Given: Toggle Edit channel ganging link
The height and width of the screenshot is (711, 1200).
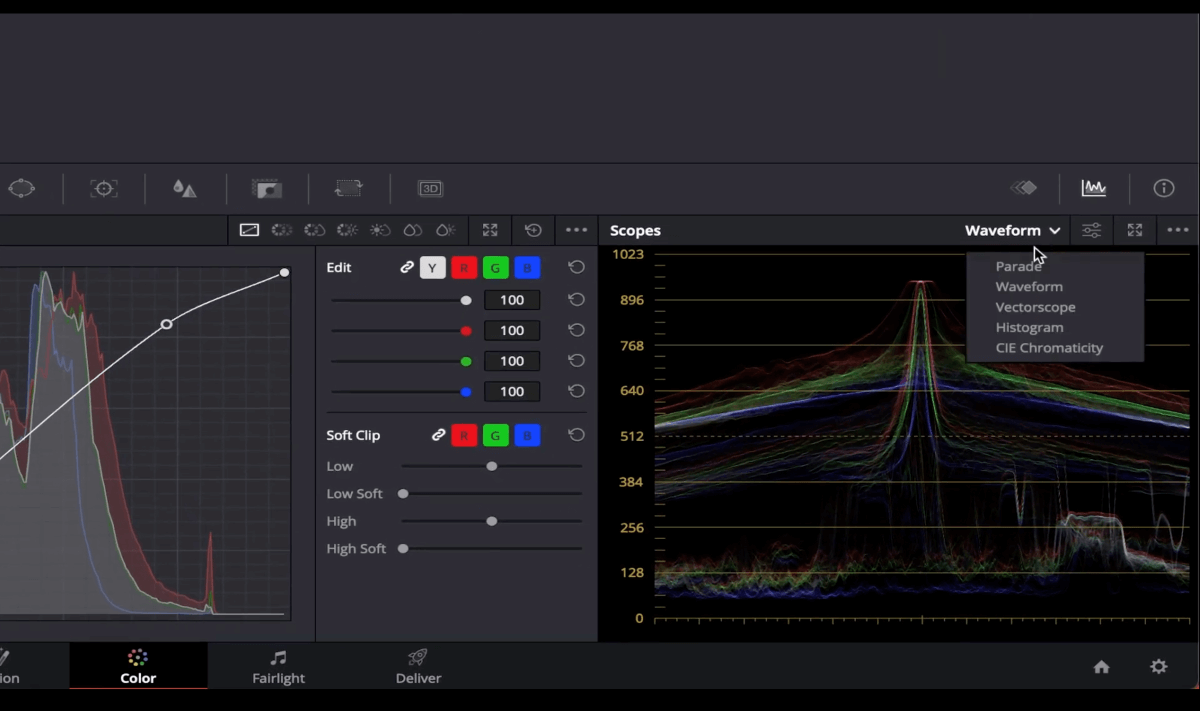Looking at the screenshot, I should (x=407, y=267).
